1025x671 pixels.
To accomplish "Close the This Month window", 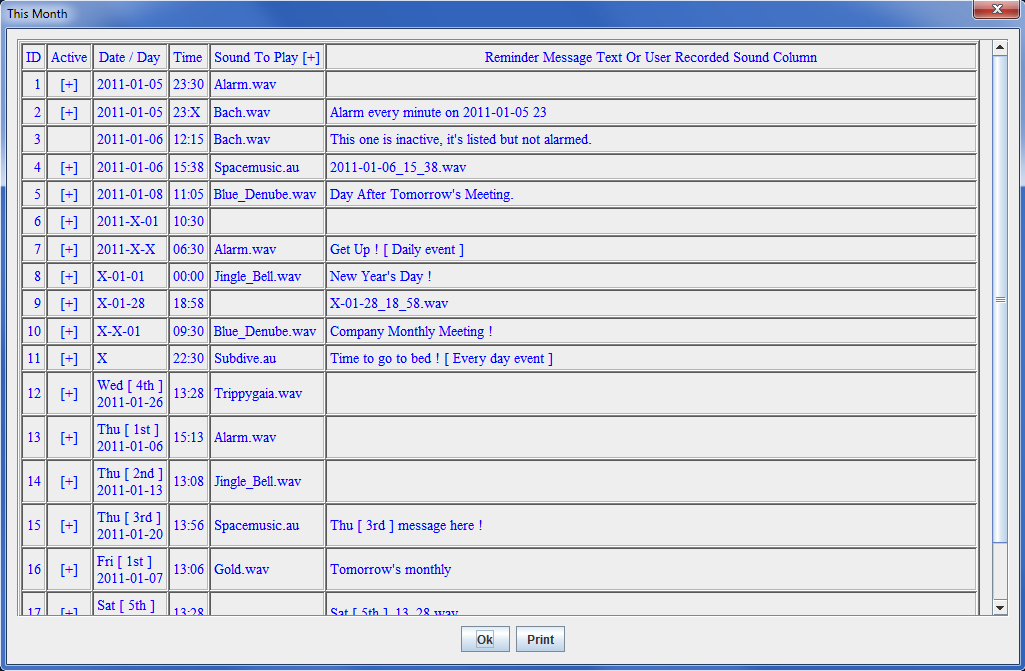I will (995, 10).
